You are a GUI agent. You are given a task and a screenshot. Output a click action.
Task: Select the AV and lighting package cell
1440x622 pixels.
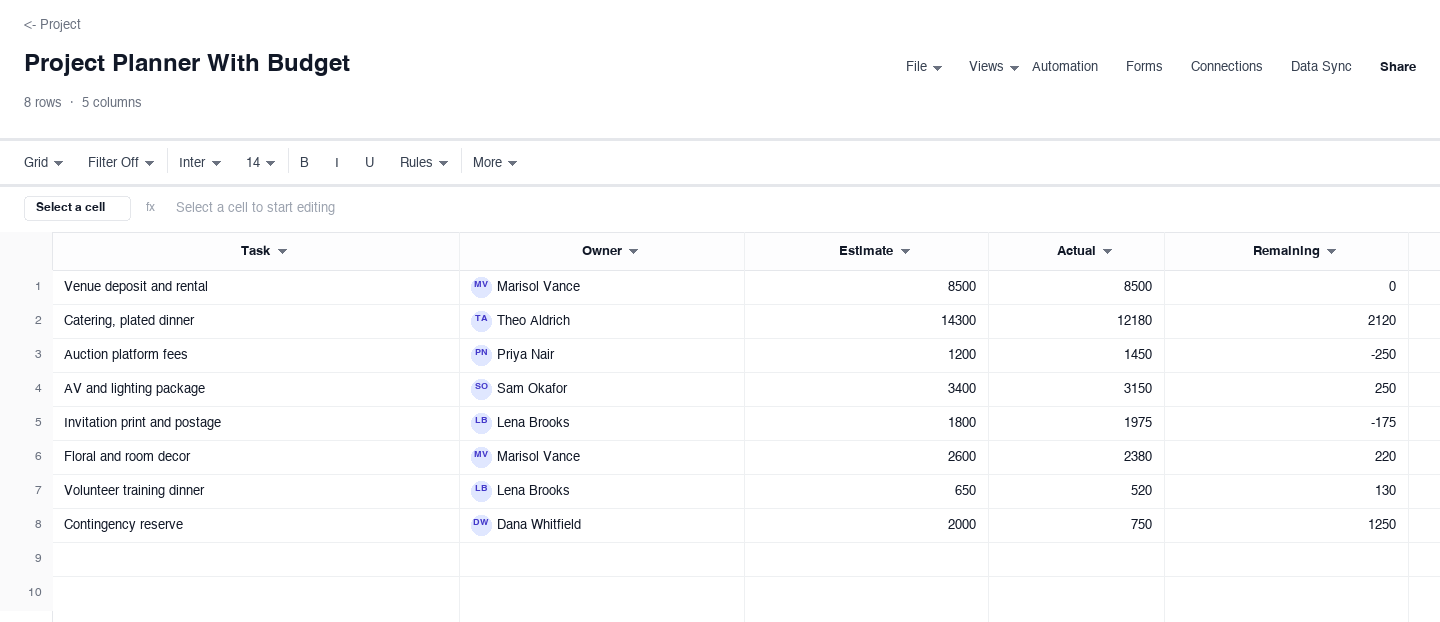[256, 390]
